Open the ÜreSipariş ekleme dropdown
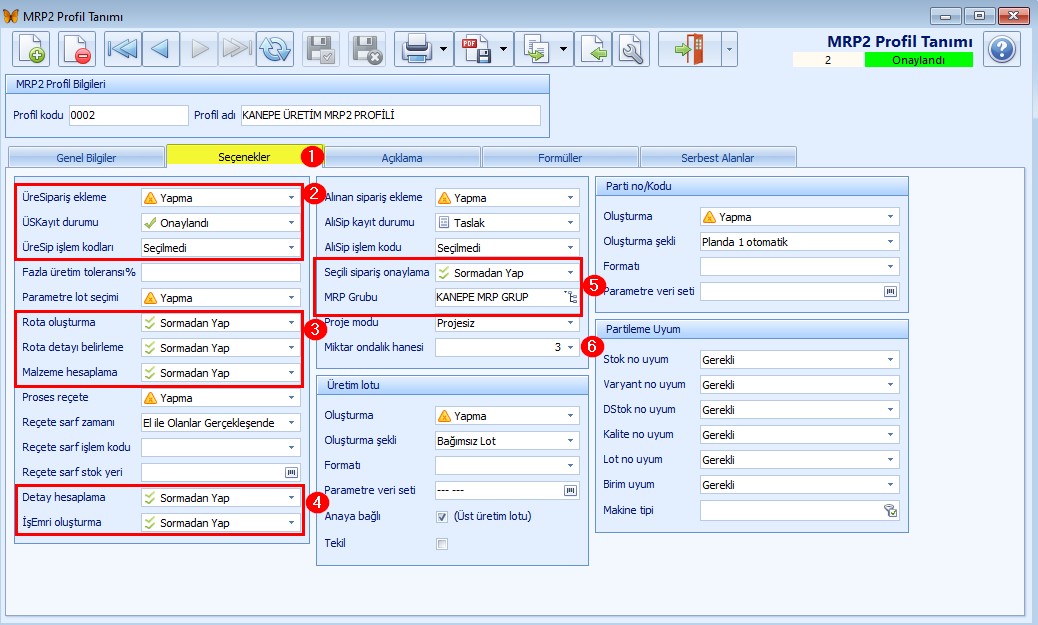1038x625 pixels. [291, 197]
